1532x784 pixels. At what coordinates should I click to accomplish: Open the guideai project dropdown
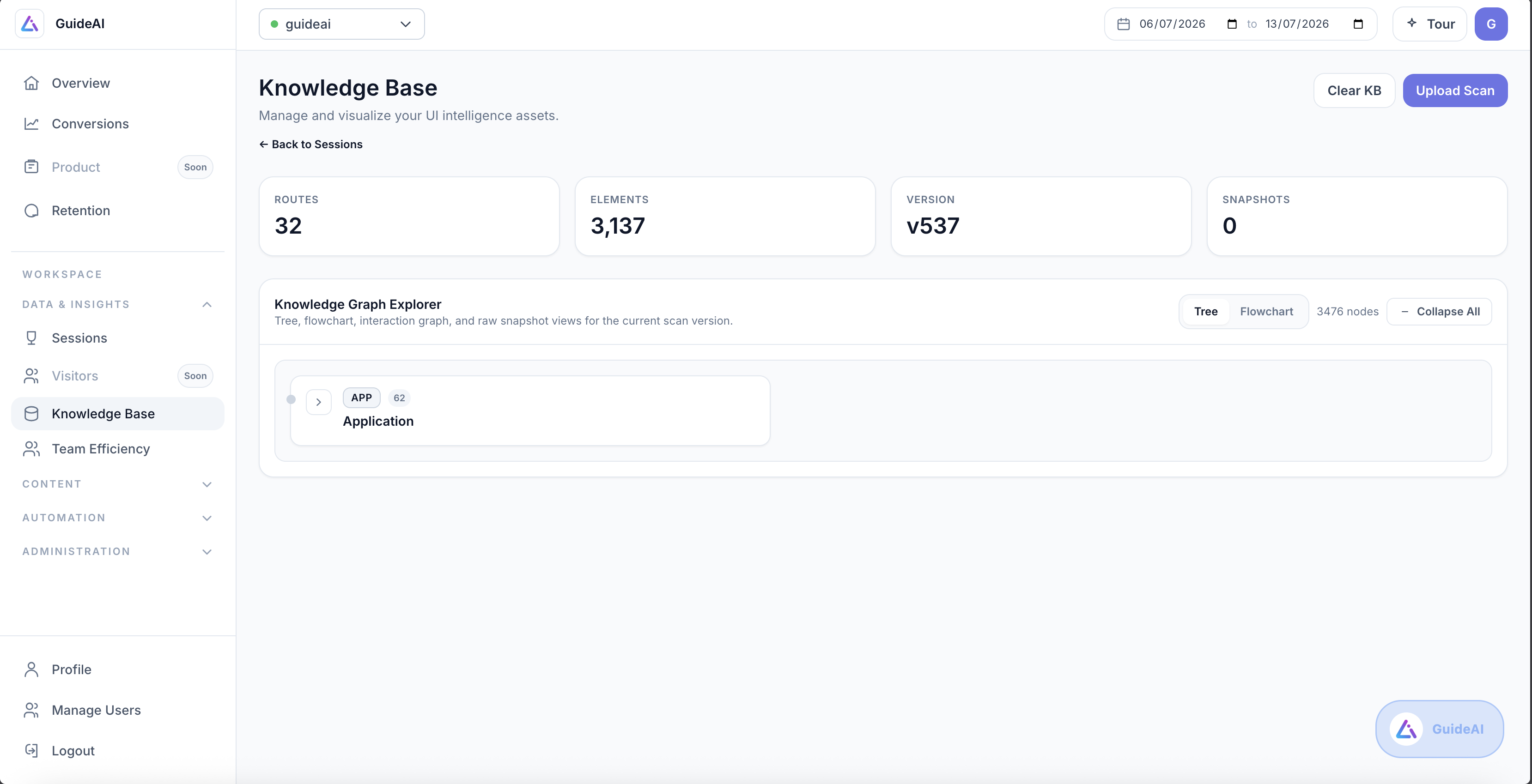tap(341, 24)
